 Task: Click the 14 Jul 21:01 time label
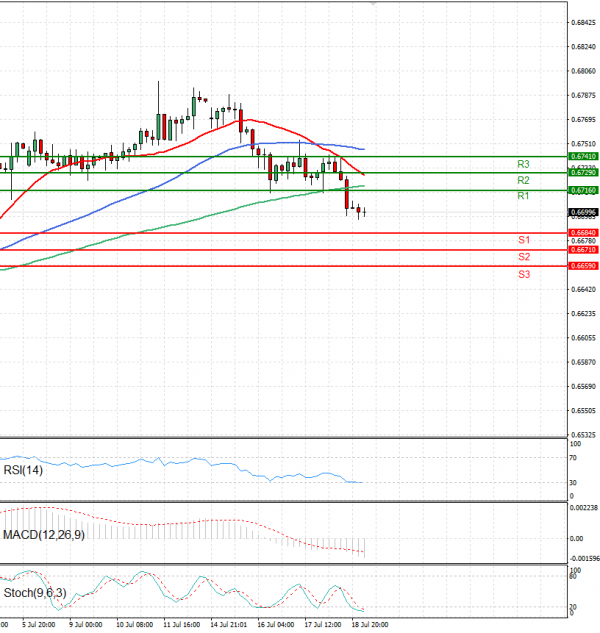(x=229, y=625)
